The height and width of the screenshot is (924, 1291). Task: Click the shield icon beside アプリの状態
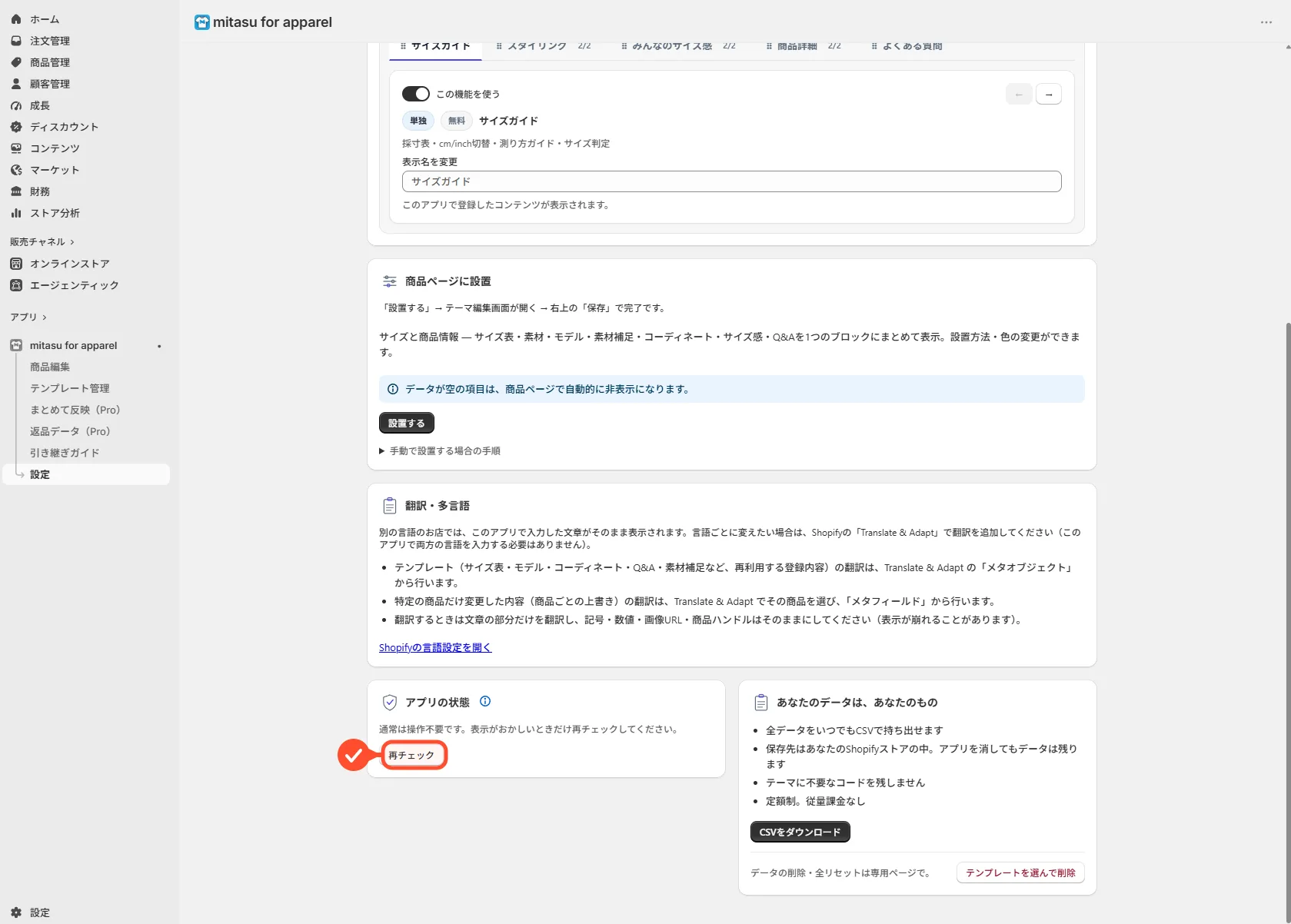(x=390, y=703)
